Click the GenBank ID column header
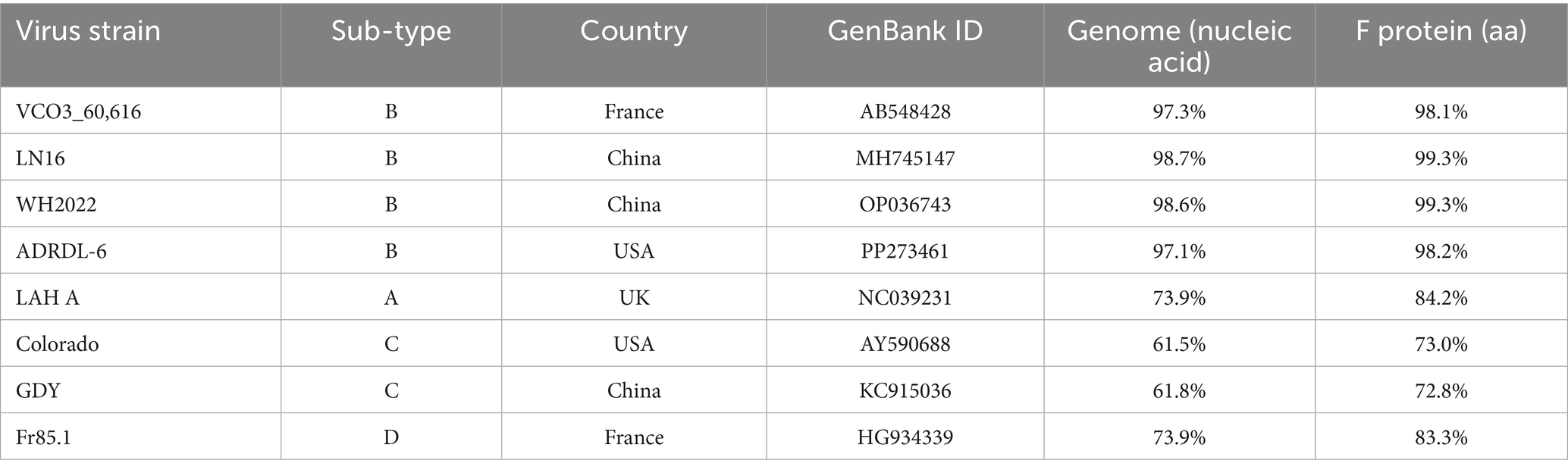This screenshot has width=1568, height=473. coord(905,31)
